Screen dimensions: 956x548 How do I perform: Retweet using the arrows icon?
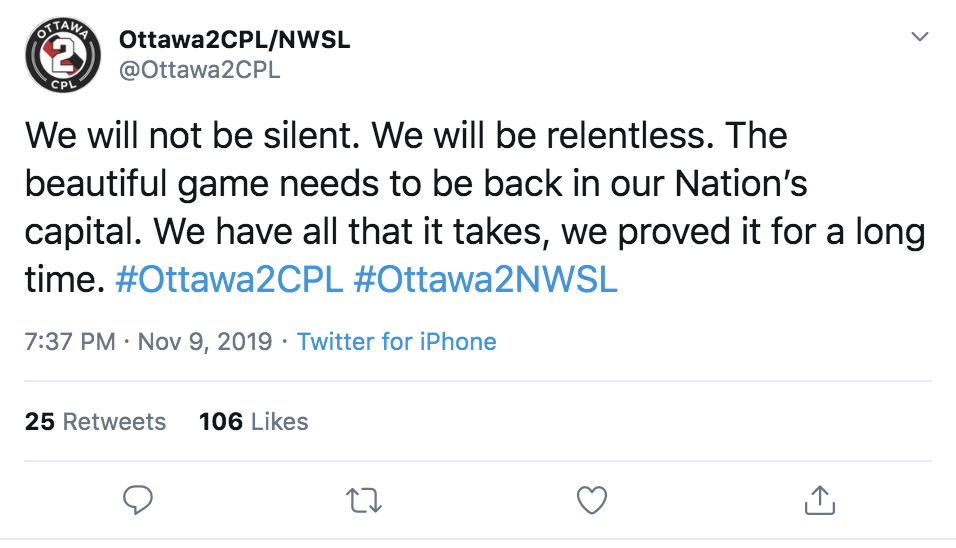point(364,500)
